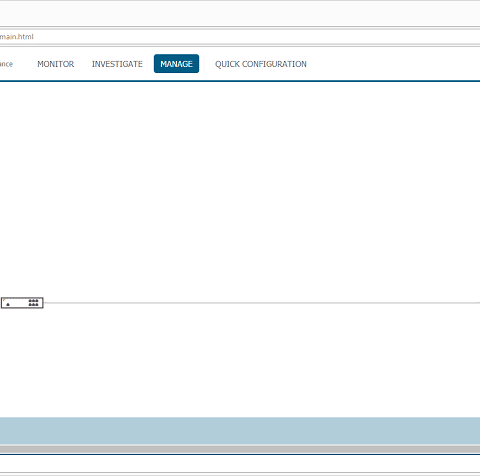Screen dimensions: 480x476
Task: Click the horizontal scrollbar at bottom
Action: [240, 449]
